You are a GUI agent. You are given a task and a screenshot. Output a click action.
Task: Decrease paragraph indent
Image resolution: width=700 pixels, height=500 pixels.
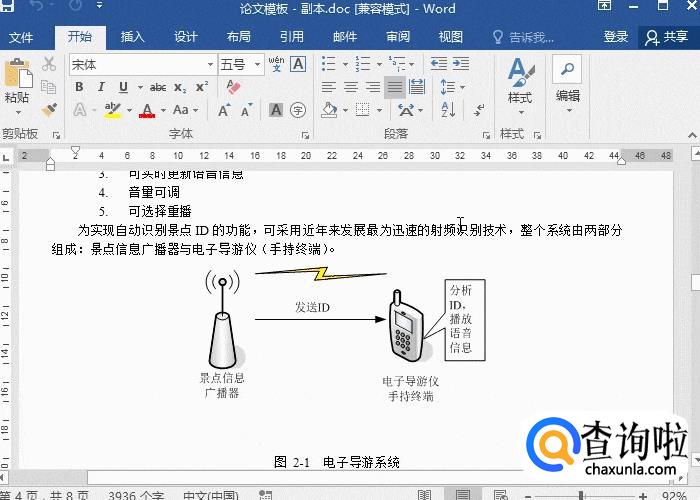point(439,64)
